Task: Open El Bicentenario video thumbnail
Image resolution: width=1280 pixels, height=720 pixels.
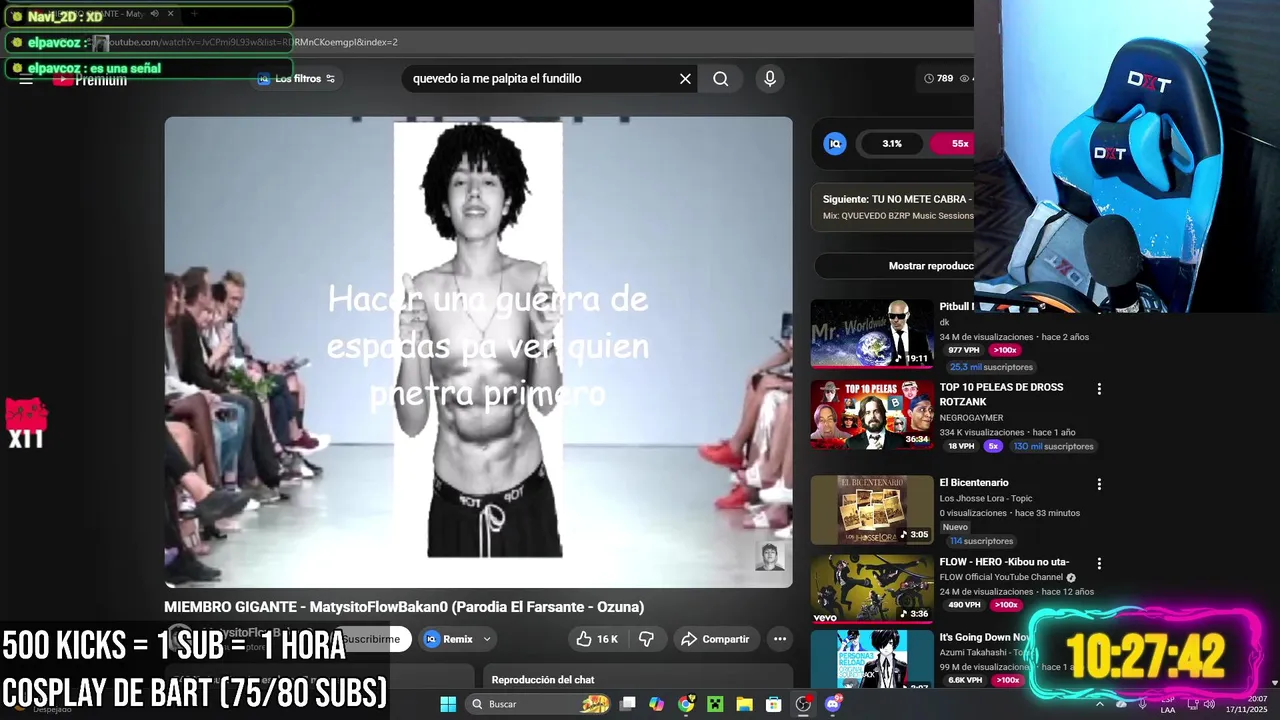Action: pos(872,509)
